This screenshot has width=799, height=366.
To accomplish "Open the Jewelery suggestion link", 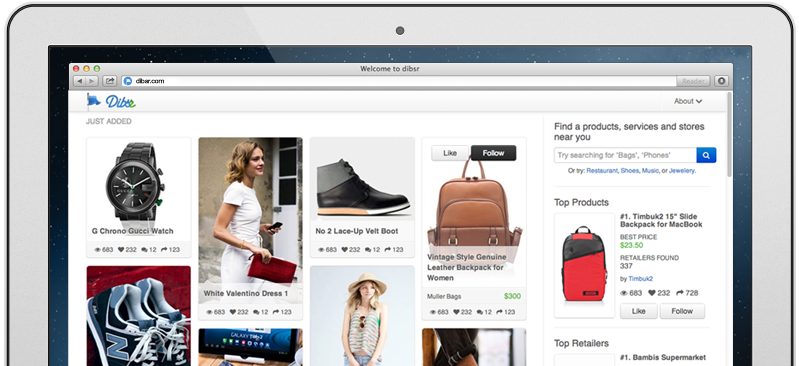I will click(682, 171).
